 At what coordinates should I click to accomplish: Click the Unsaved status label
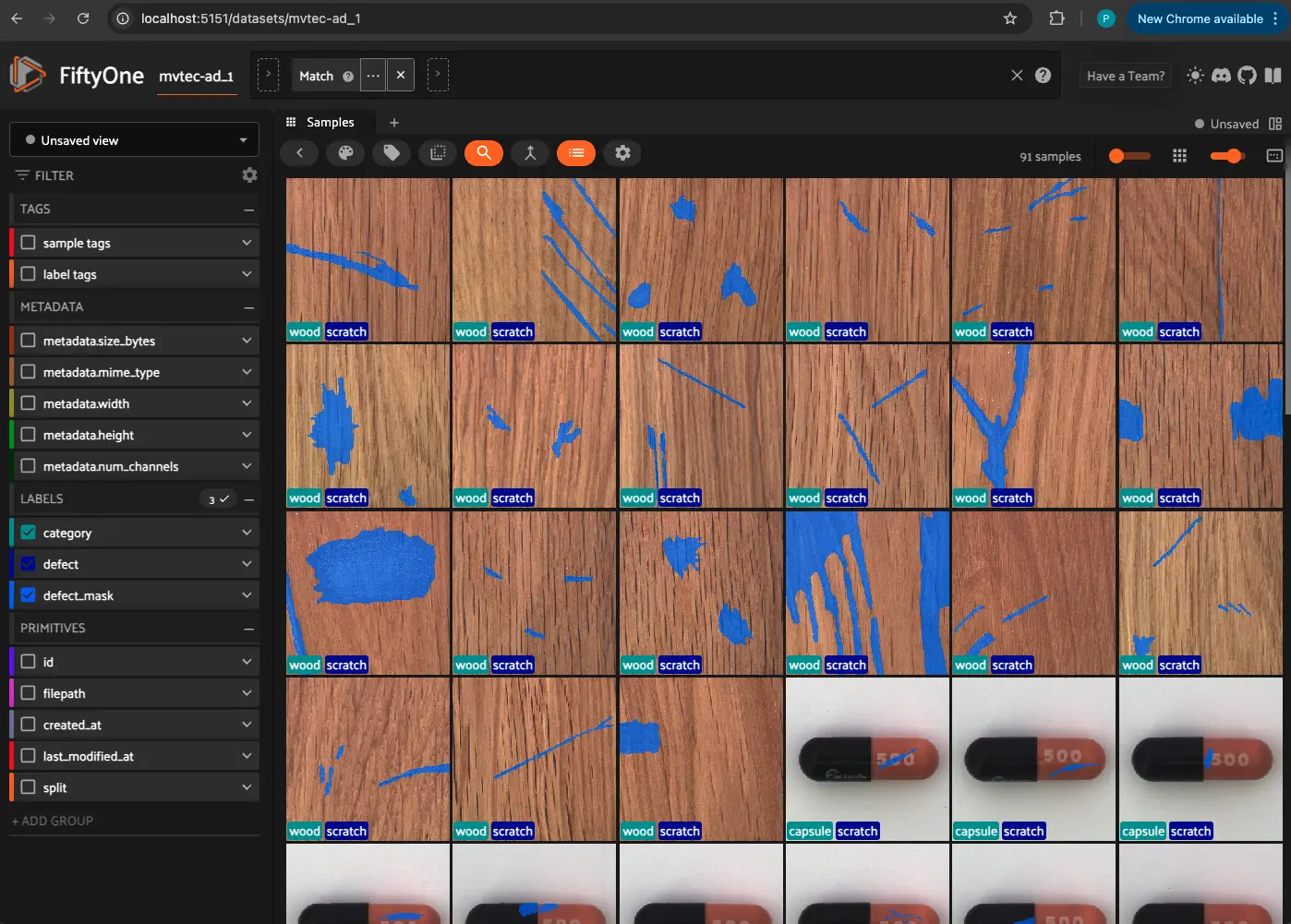pos(1235,124)
